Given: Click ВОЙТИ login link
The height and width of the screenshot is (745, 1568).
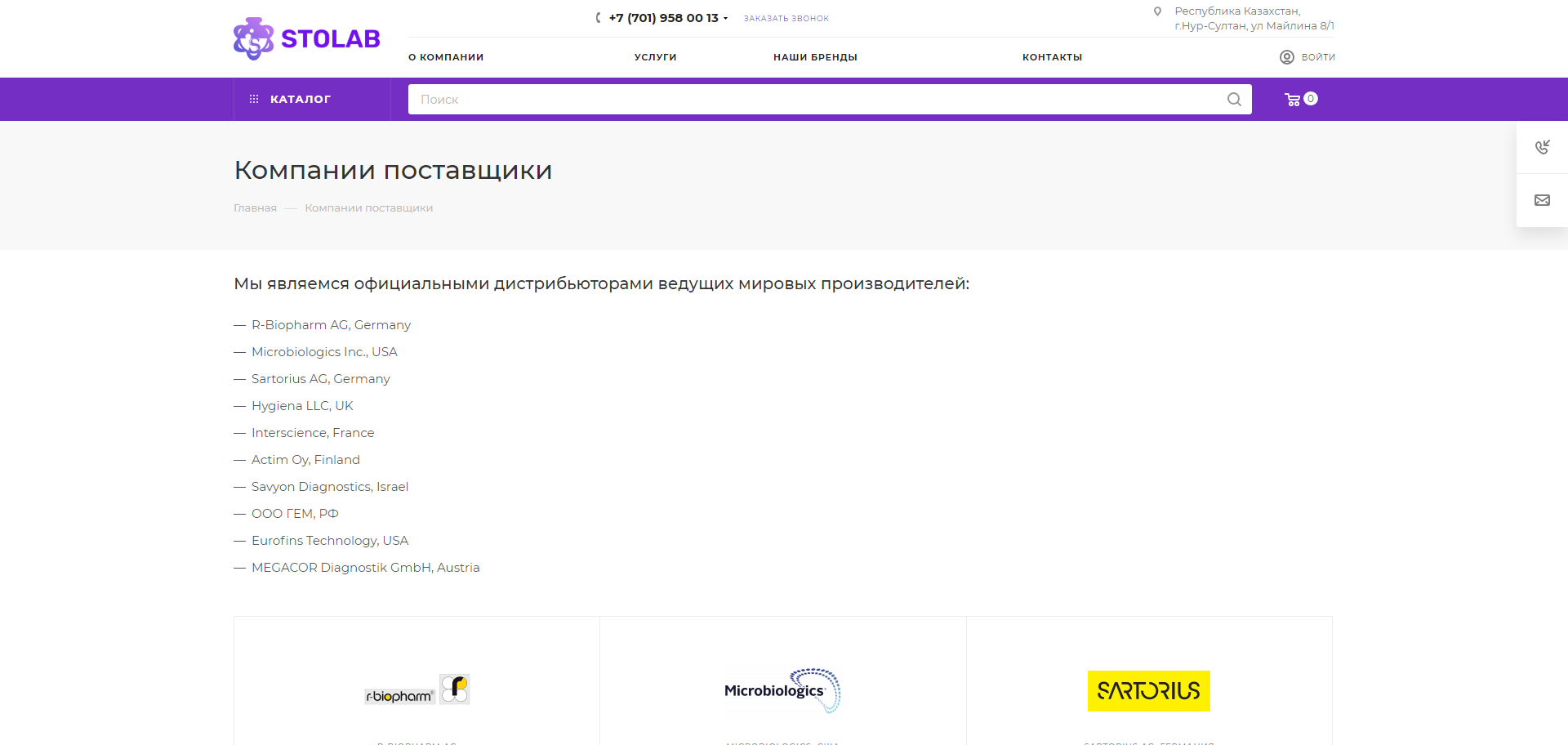Looking at the screenshot, I should click(1318, 57).
